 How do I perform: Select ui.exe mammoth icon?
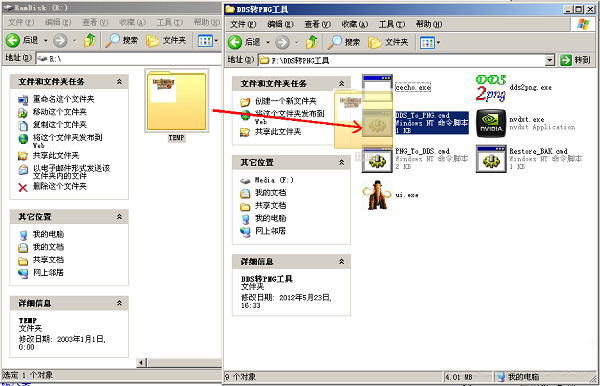(x=377, y=195)
